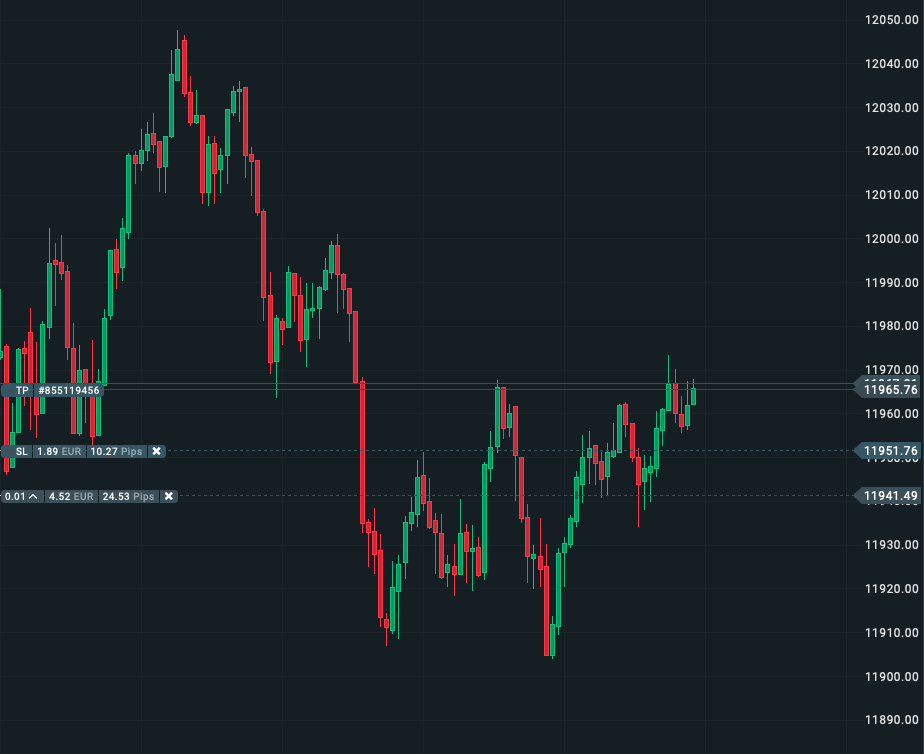
Task: Select order ID #855119456 tag
Action: coord(69,390)
